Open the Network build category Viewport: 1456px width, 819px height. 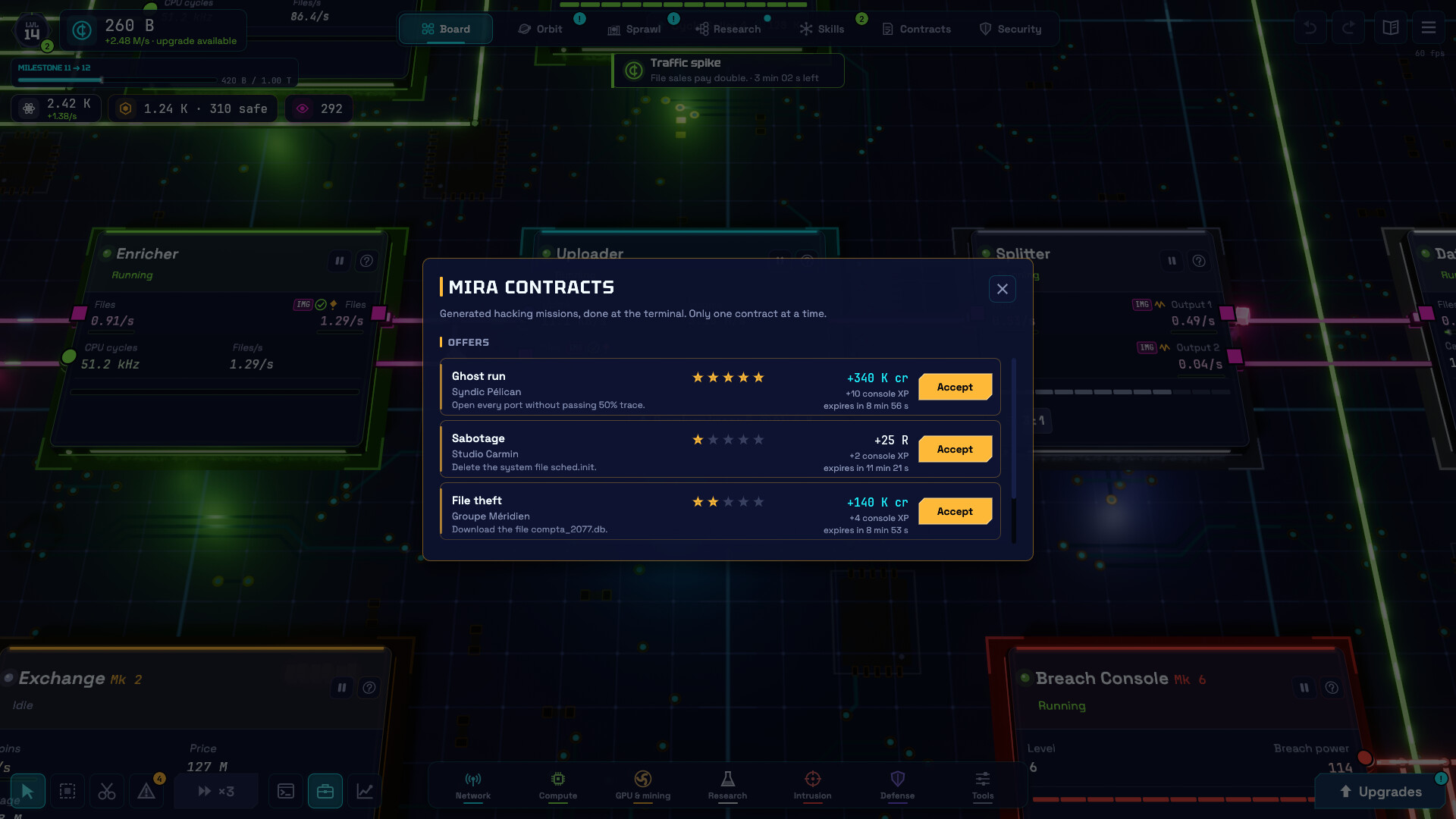(473, 786)
